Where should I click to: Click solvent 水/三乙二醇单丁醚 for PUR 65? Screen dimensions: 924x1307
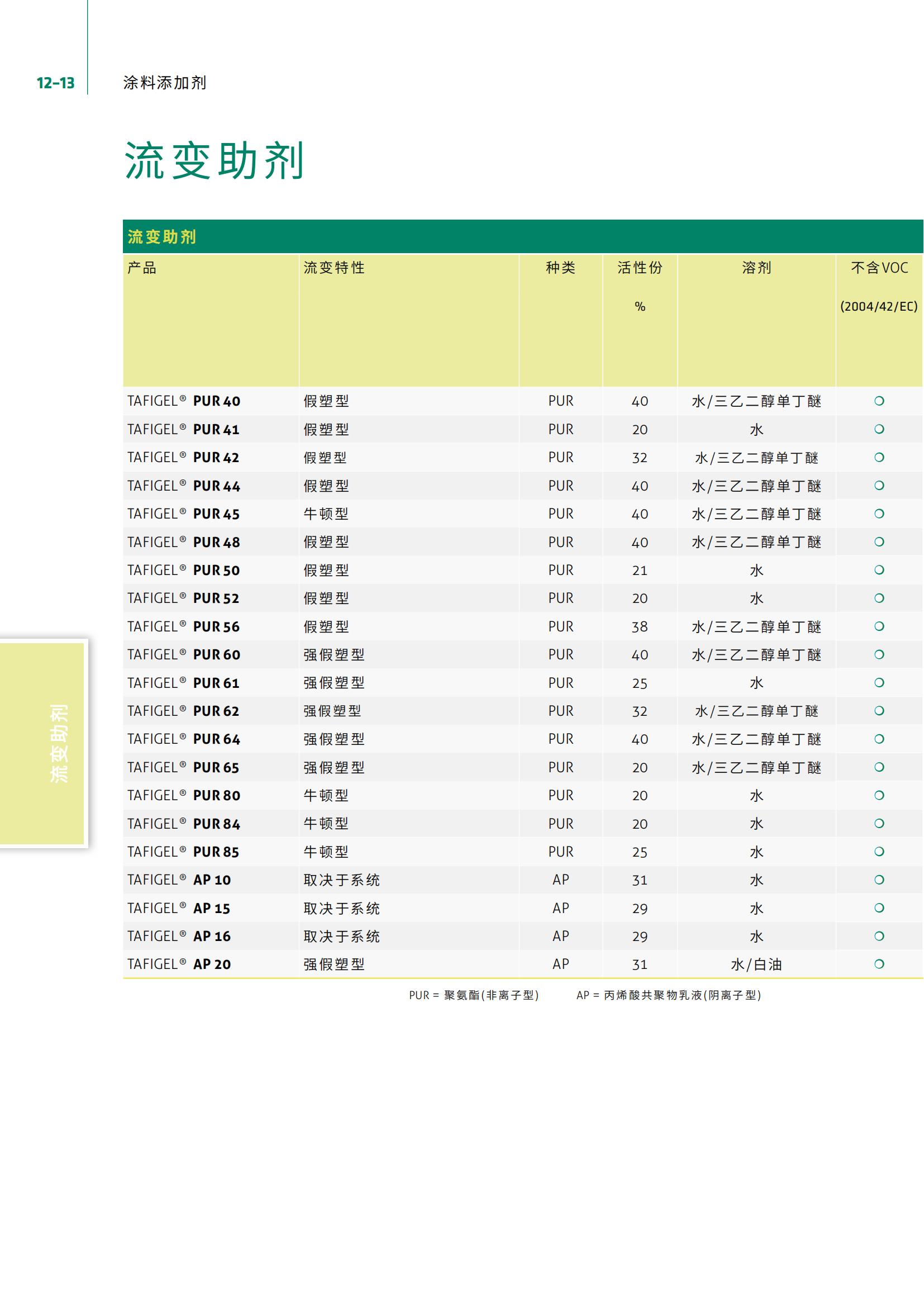tap(756, 767)
